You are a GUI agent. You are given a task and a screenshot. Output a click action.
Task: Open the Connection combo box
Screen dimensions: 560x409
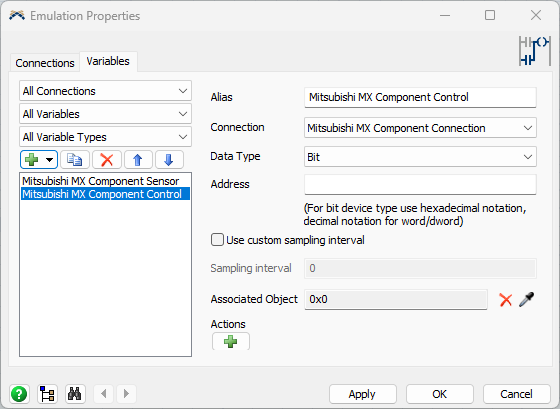pyautogui.click(x=420, y=128)
